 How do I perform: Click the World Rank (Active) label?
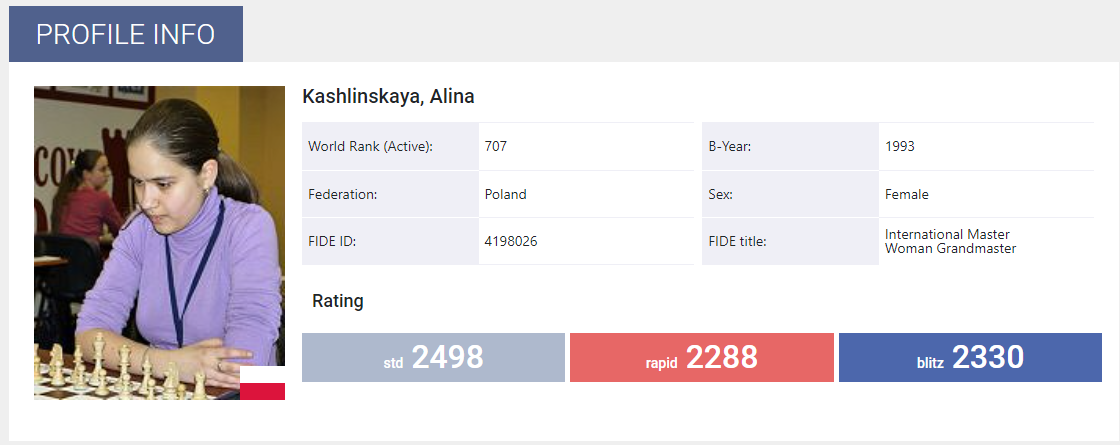click(371, 146)
